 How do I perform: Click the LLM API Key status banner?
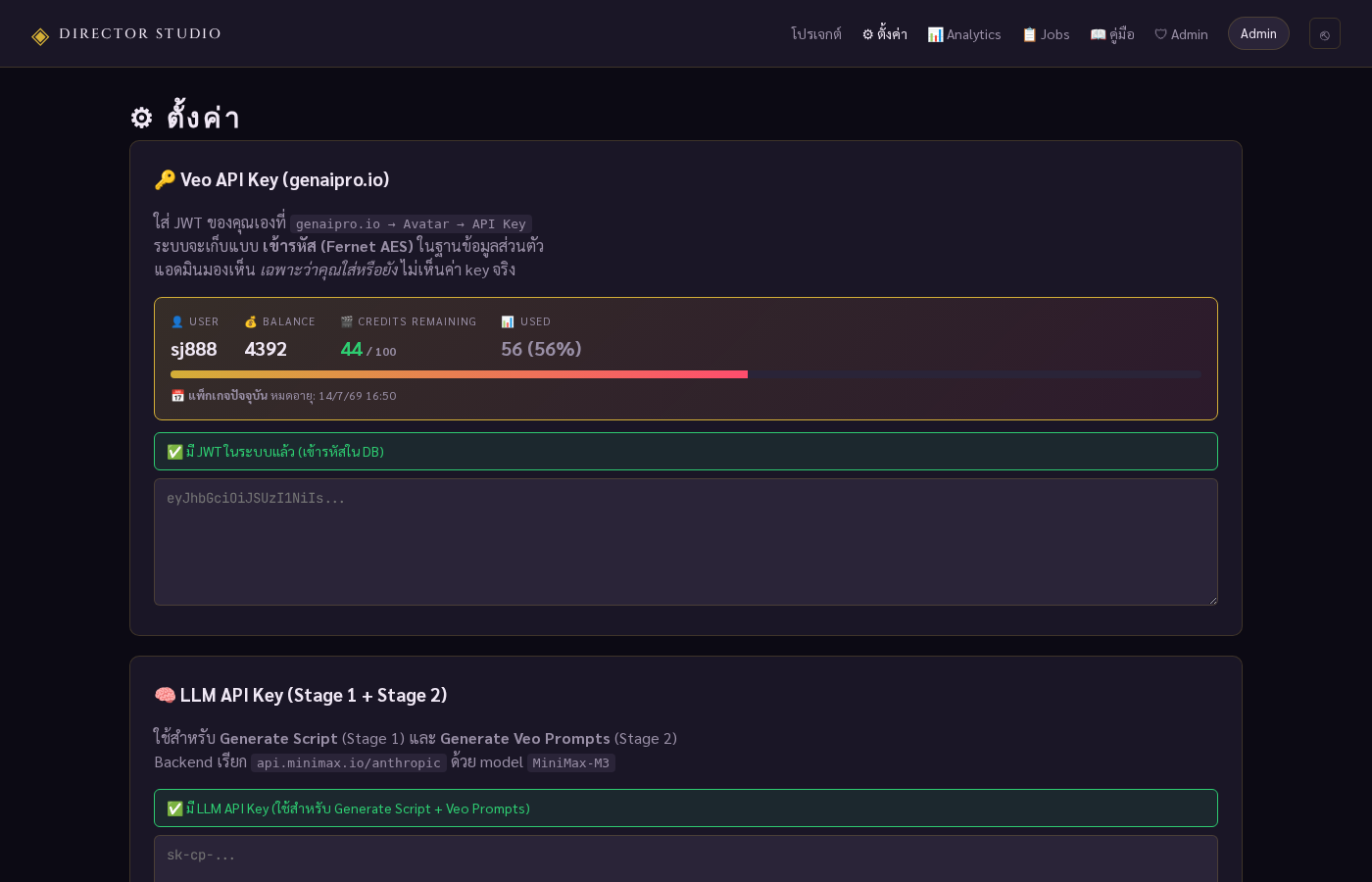pyautogui.click(x=686, y=808)
